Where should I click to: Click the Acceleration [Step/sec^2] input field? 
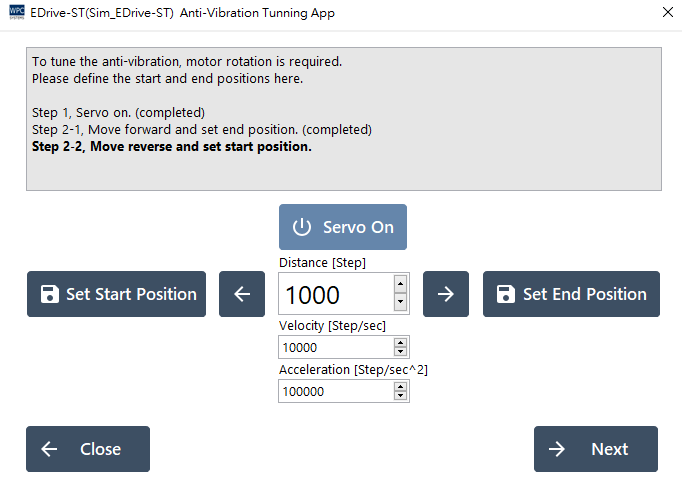335,392
